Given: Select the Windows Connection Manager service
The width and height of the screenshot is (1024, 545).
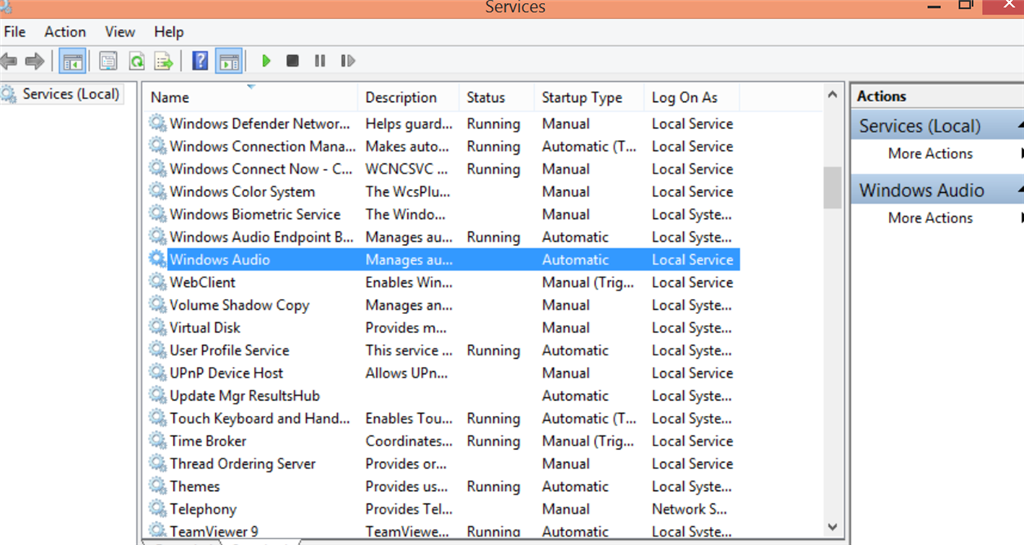Looking at the screenshot, I should click(263, 146).
